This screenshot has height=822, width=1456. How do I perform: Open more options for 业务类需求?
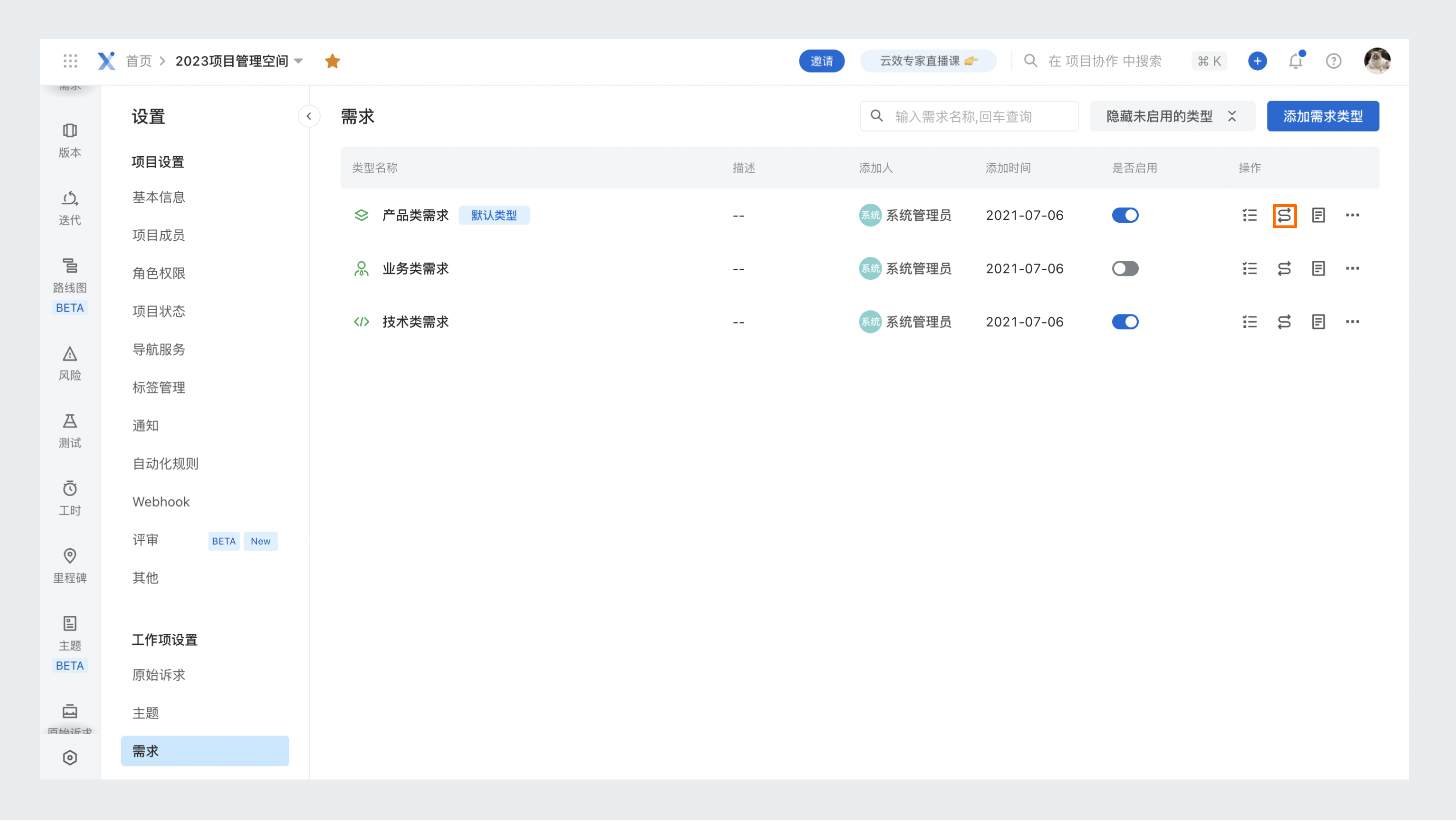pos(1352,268)
